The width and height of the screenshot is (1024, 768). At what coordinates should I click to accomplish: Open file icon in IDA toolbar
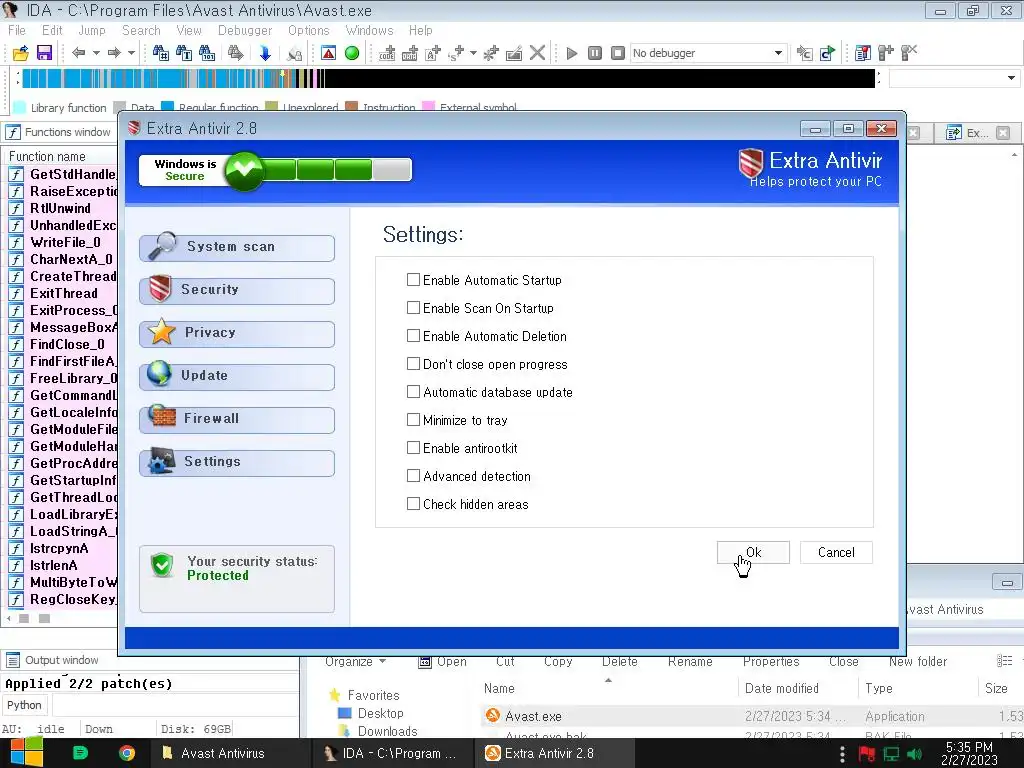pos(21,53)
